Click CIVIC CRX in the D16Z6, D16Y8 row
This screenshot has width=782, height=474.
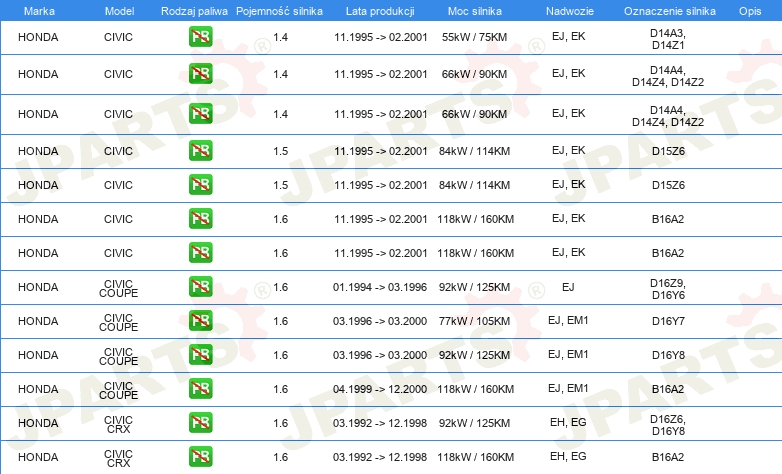[x=118, y=424]
